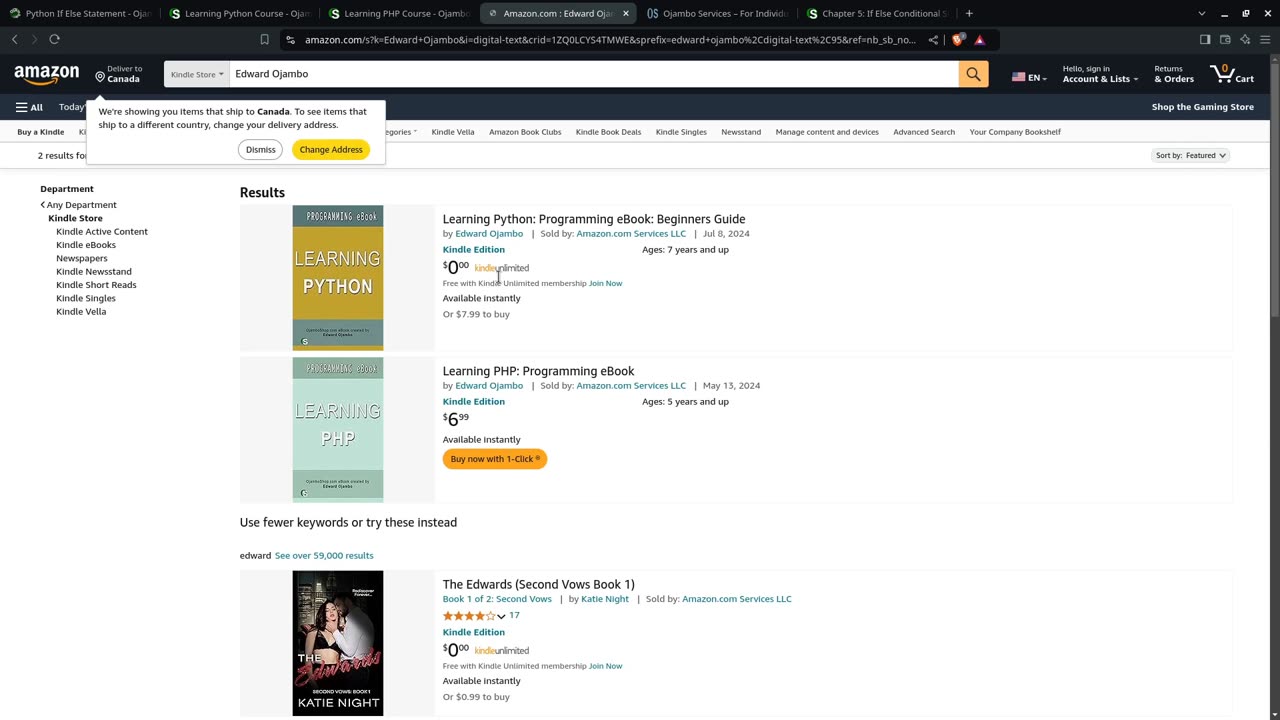Image resolution: width=1280 pixels, height=720 pixels.
Task: Open the browser main menu icon
Action: point(1265,40)
